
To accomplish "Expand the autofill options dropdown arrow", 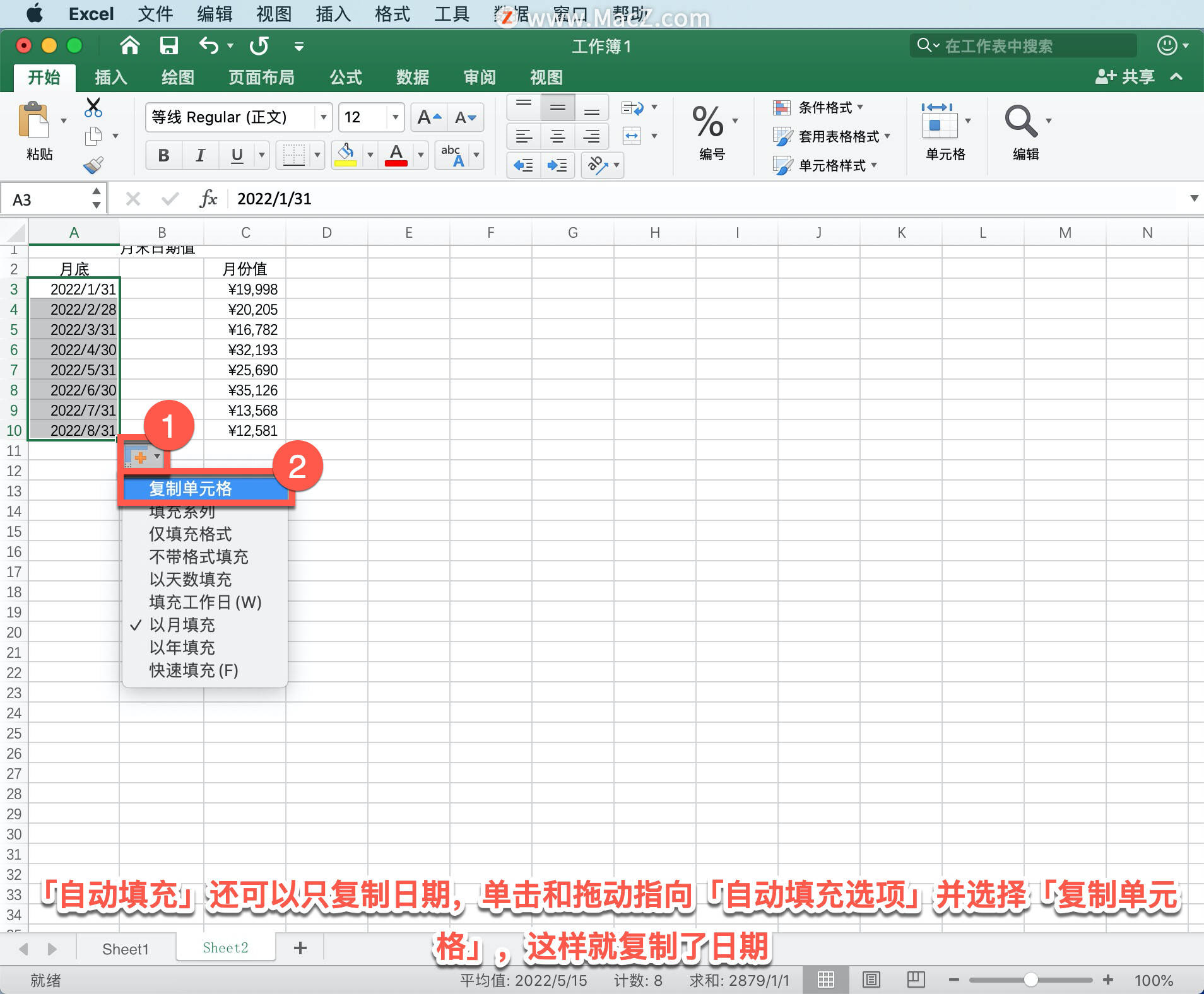I will coord(157,457).
